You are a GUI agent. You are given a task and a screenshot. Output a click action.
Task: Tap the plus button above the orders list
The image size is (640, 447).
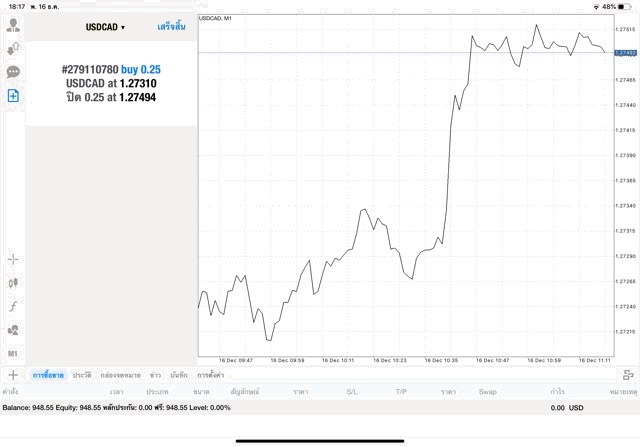pos(13,374)
